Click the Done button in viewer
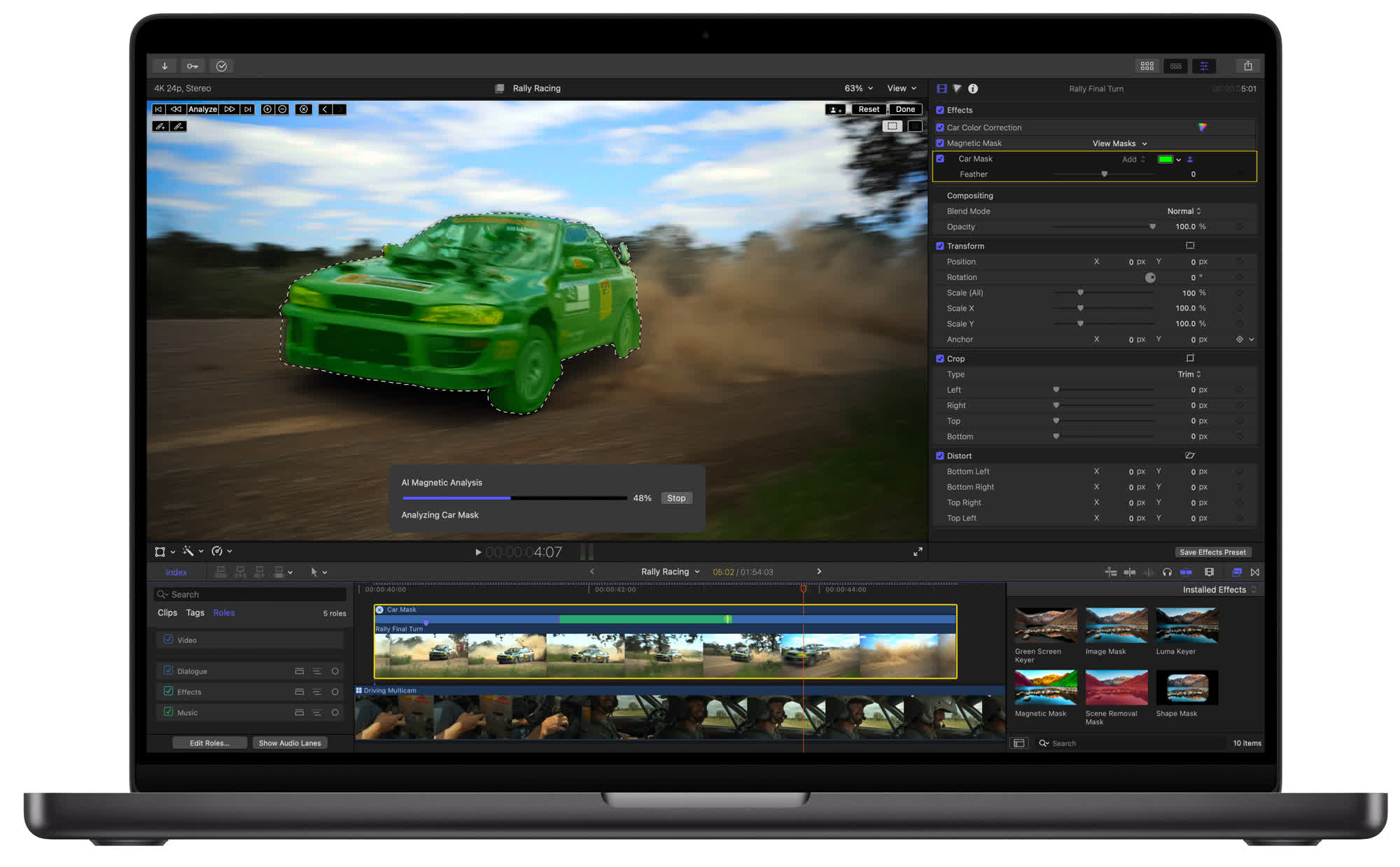 coord(905,109)
